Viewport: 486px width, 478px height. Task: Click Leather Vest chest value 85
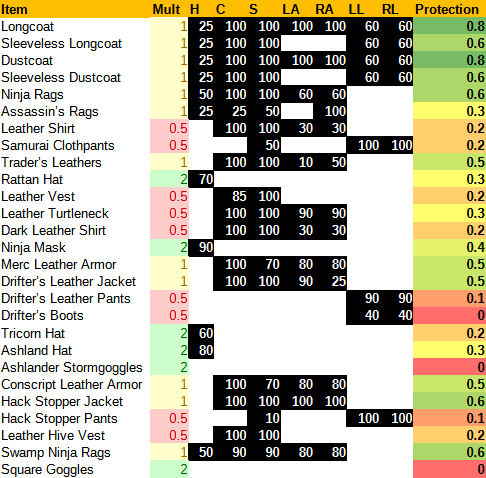[230, 196]
